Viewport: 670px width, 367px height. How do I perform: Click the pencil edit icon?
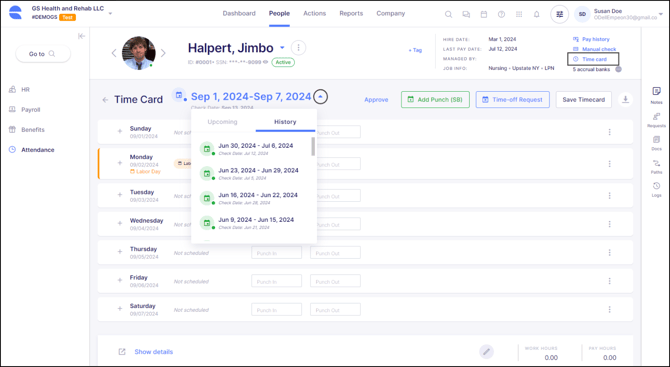486,352
